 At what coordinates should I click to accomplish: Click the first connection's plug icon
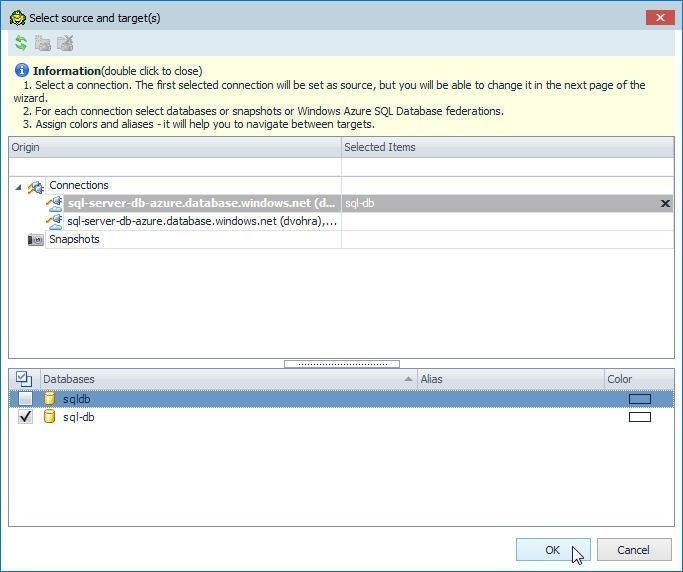point(54,203)
